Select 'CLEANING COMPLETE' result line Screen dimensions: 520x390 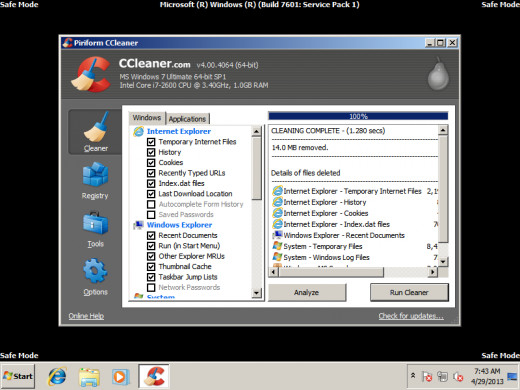click(x=328, y=131)
